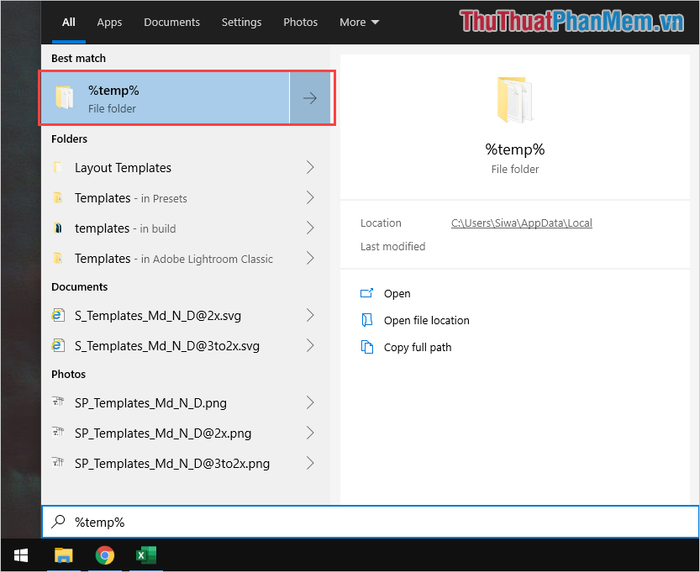Switch to the Apps search tab
The image size is (700, 572).
(109, 22)
